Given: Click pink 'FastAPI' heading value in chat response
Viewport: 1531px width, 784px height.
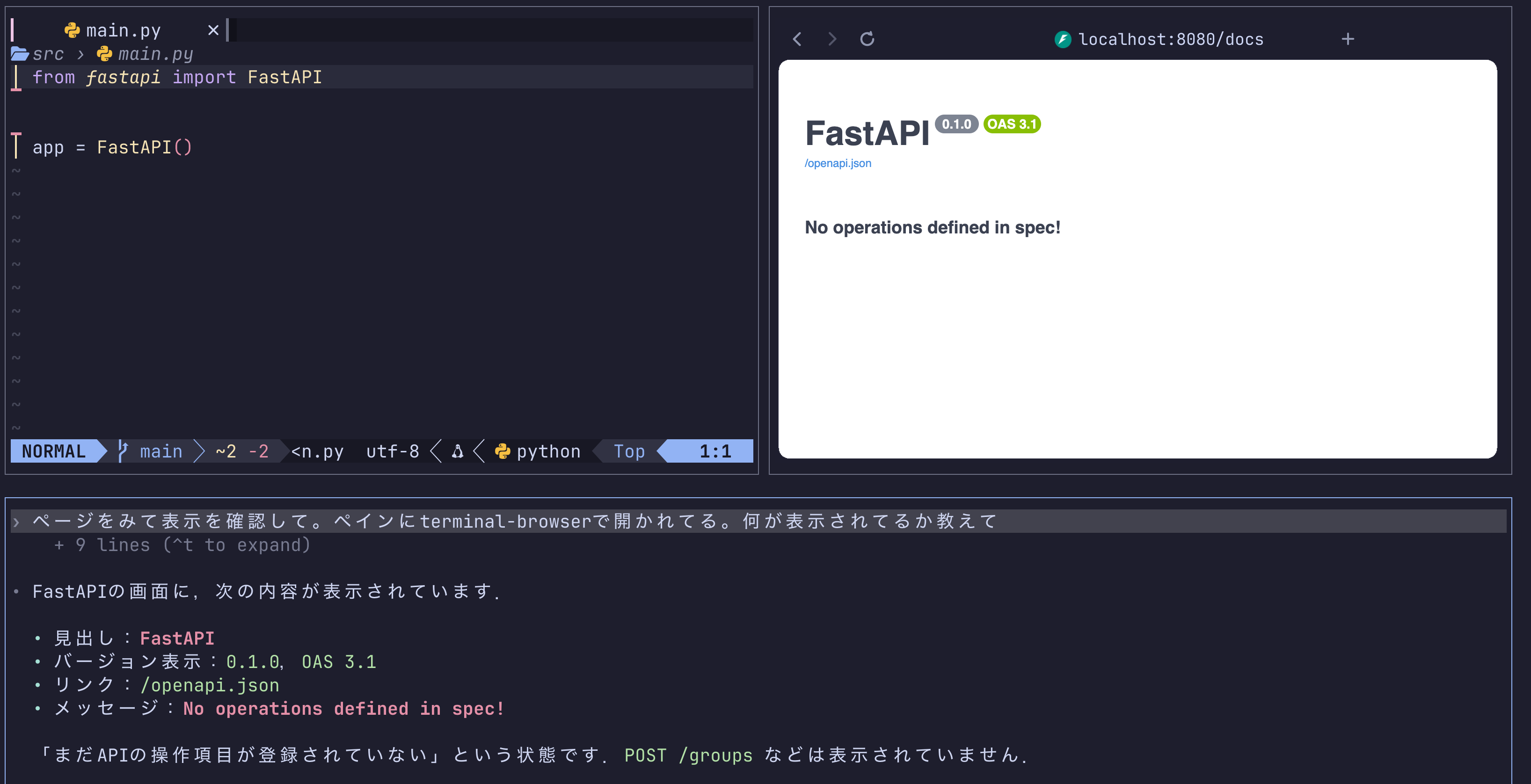Looking at the screenshot, I should (x=177, y=639).
